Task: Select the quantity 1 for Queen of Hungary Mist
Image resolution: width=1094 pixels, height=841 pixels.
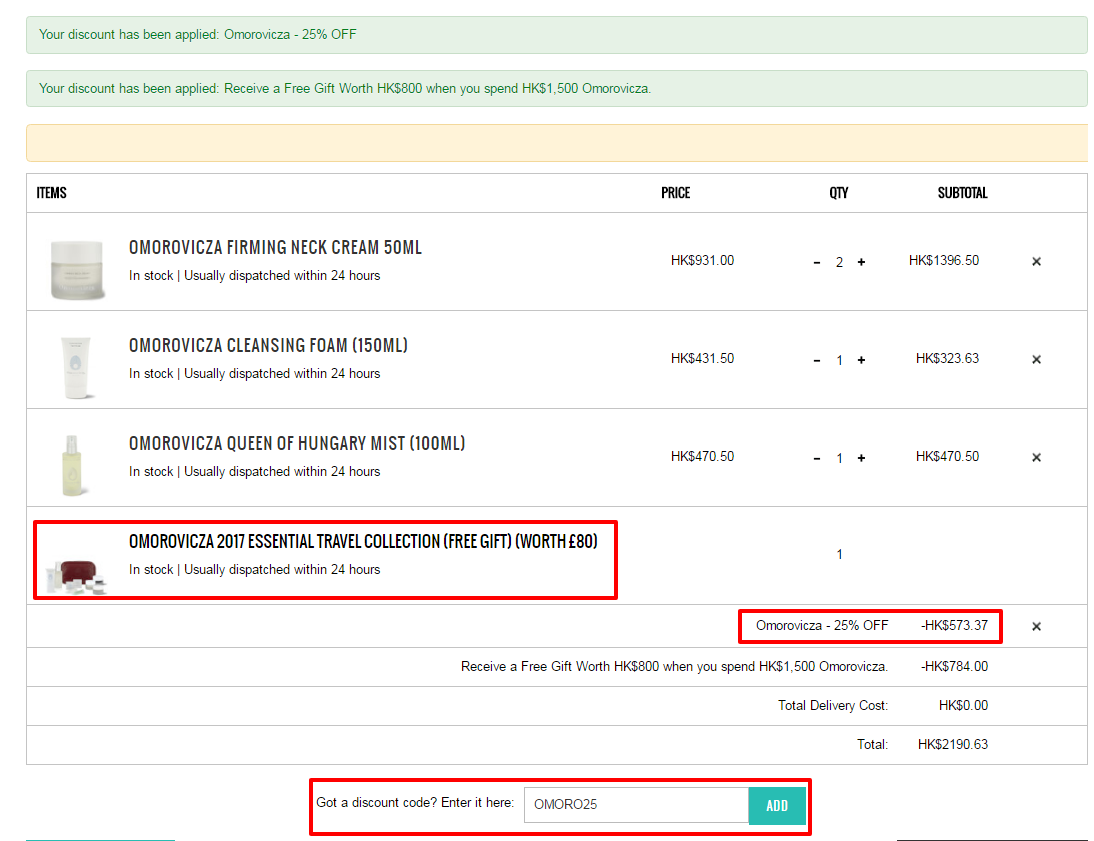Action: pos(839,459)
